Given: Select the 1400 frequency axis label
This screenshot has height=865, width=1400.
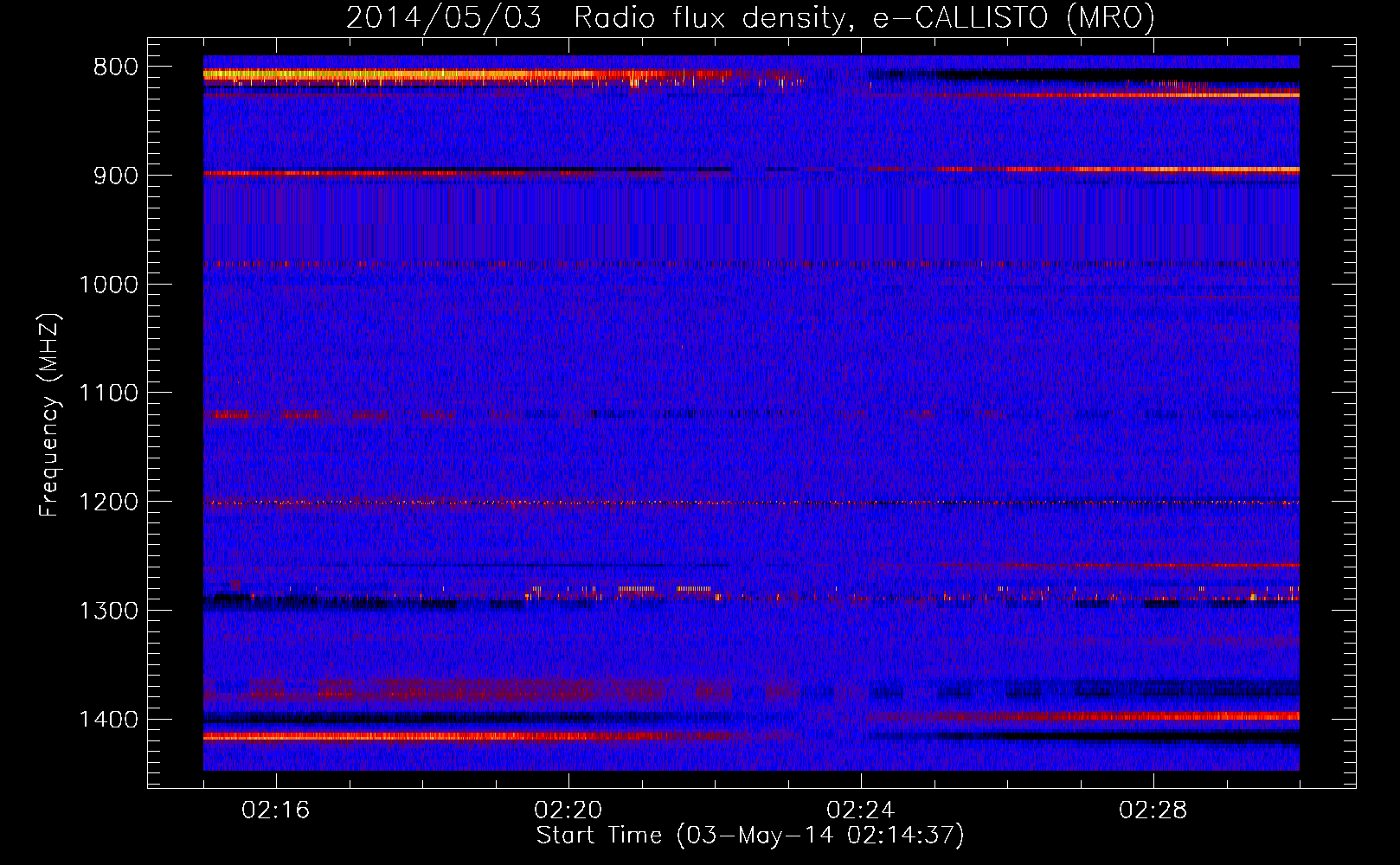Looking at the screenshot, I should pyautogui.click(x=108, y=720).
